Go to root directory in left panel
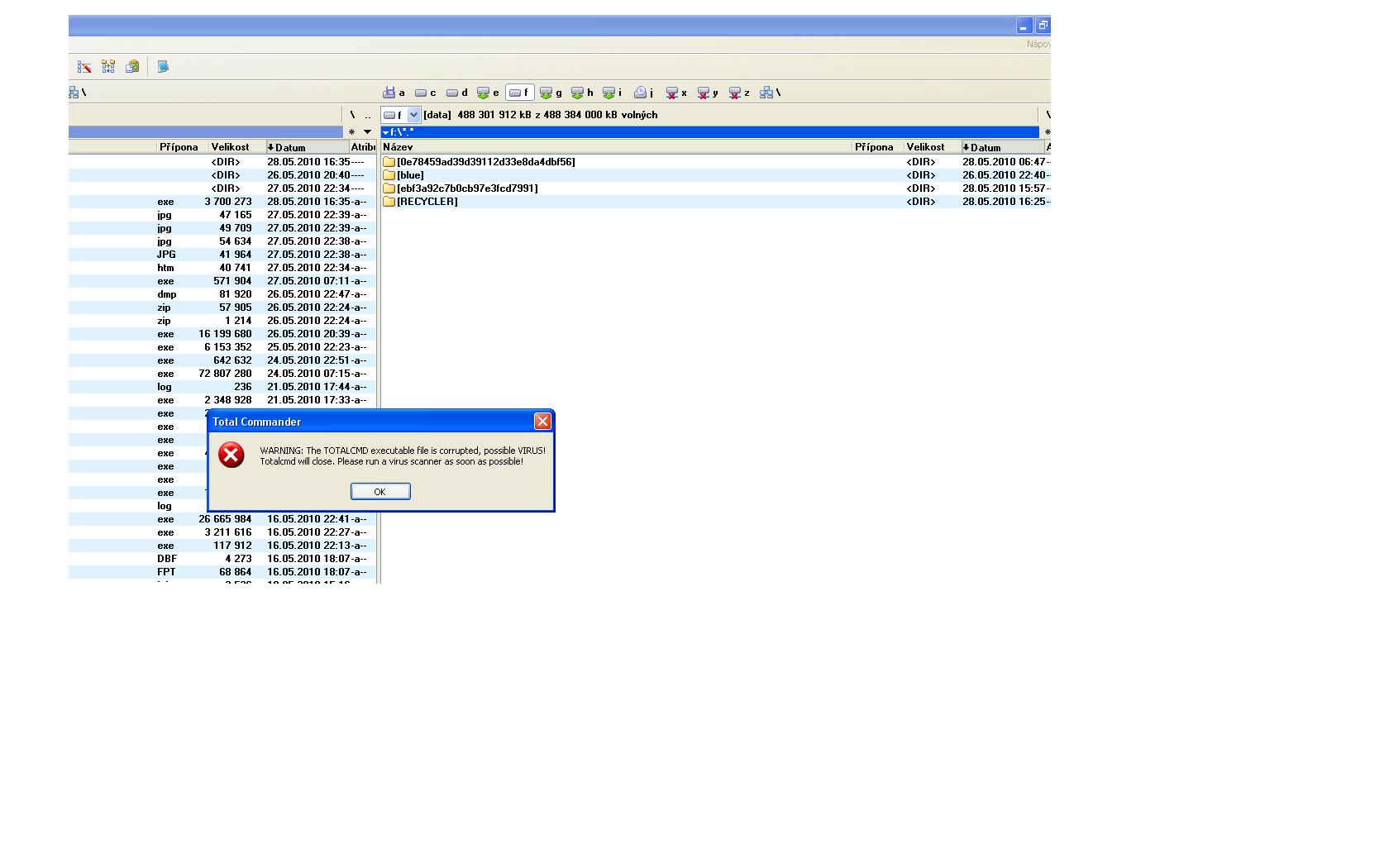 click(352, 115)
